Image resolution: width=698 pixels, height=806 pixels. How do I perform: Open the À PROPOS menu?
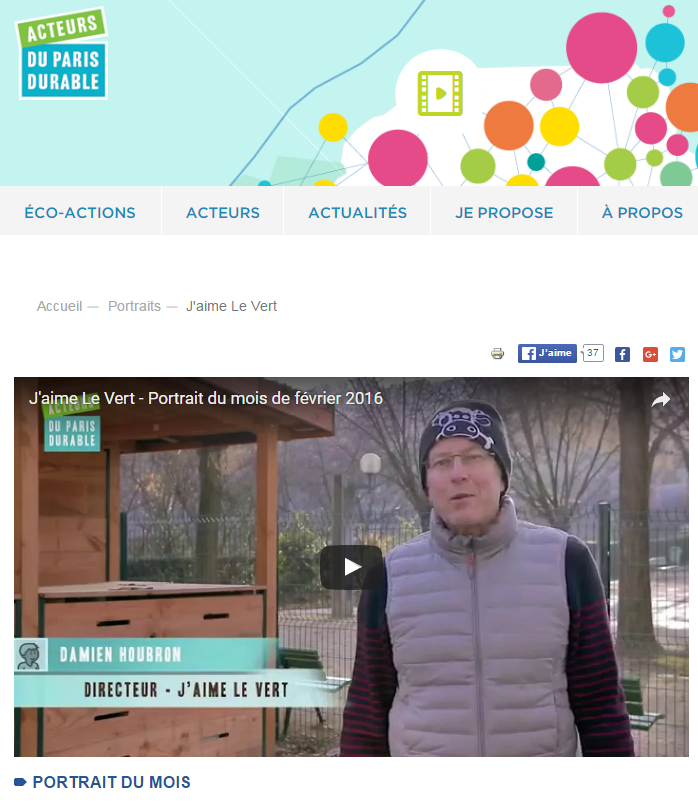pyautogui.click(x=642, y=212)
